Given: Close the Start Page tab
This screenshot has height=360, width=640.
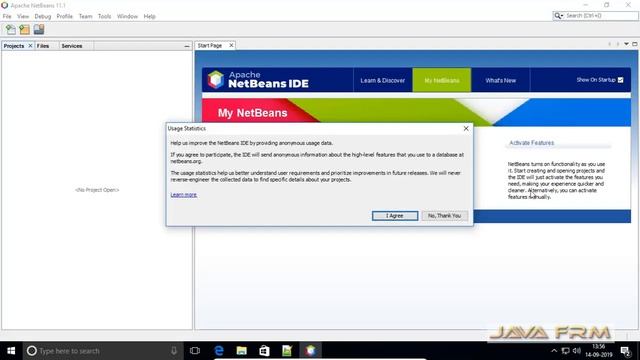Looking at the screenshot, I should [x=231, y=45].
